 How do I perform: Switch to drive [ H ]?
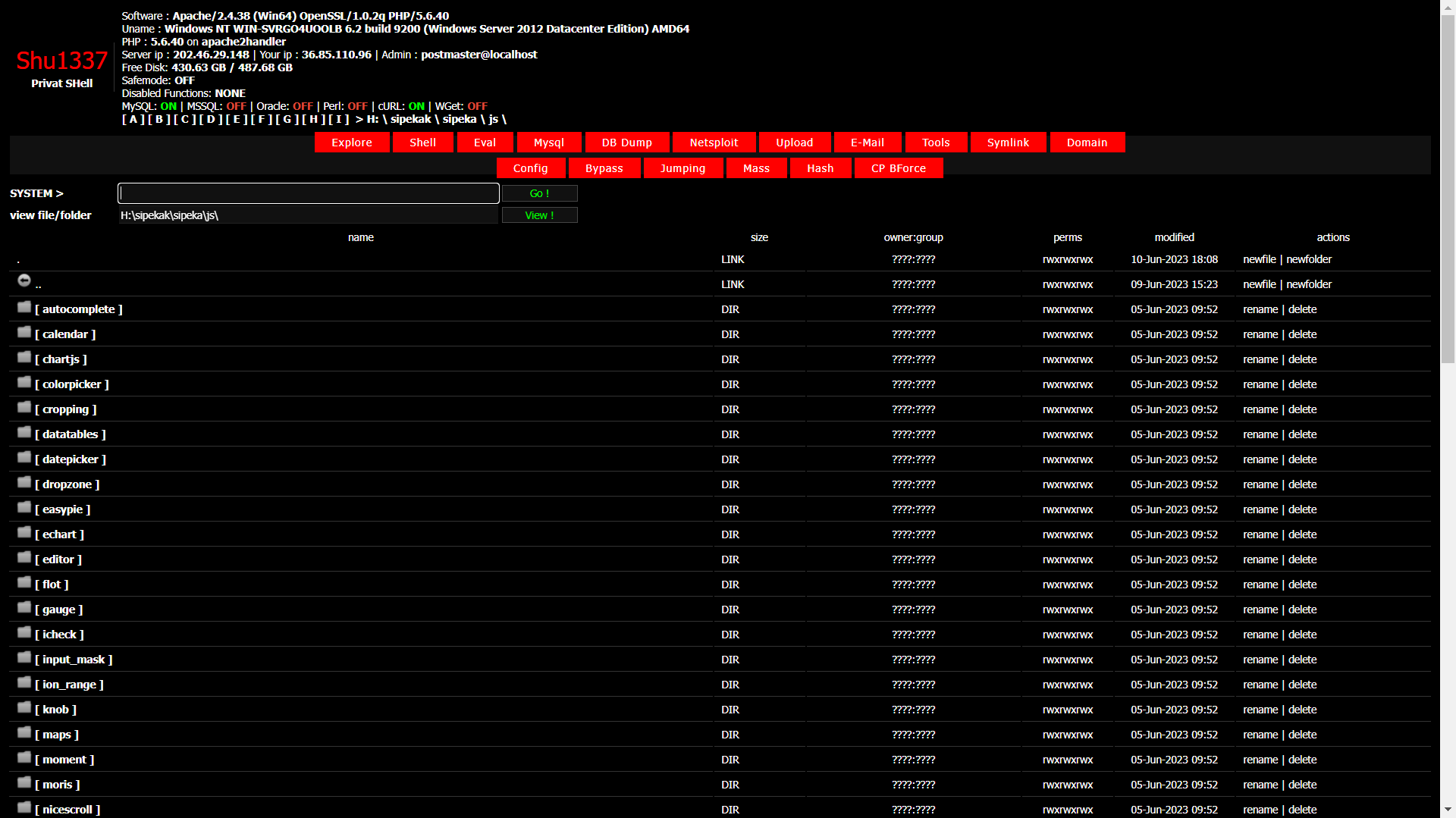[313, 119]
